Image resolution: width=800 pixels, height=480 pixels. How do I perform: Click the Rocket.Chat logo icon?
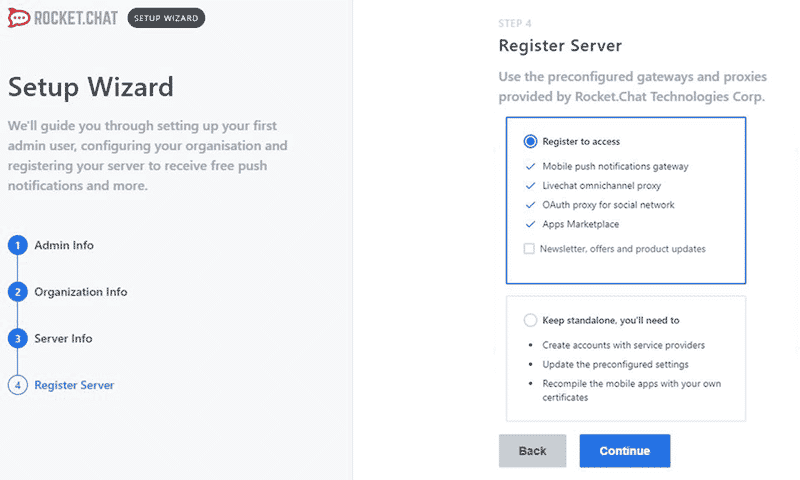19,18
